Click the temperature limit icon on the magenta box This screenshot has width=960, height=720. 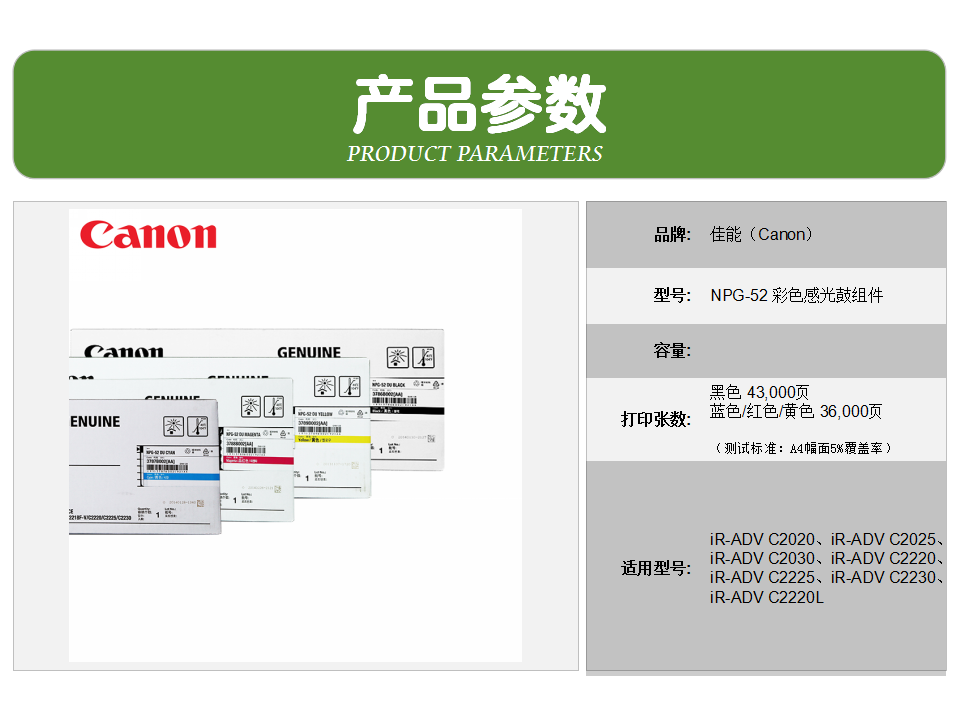[x=273, y=406]
